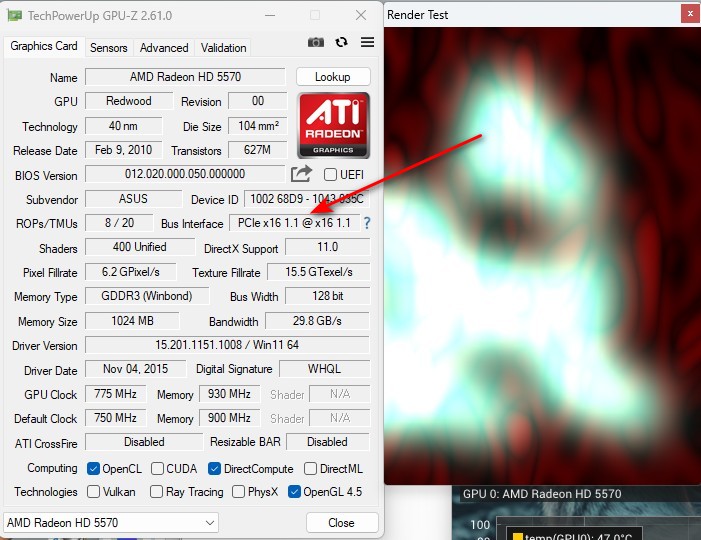Click the Default Clock value 750 MHz
The image size is (701, 540).
[115, 418]
